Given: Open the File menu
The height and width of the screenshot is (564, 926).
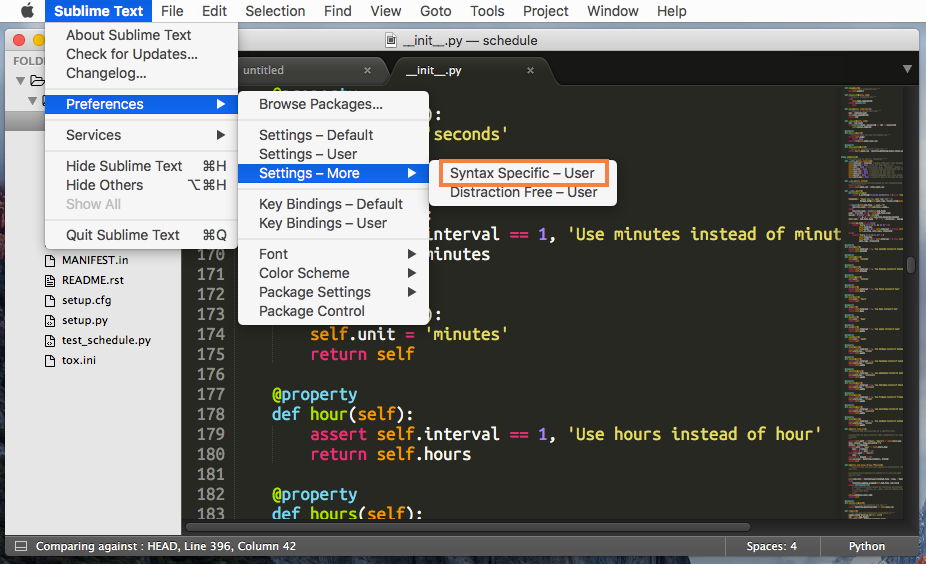Looking at the screenshot, I should pos(172,11).
